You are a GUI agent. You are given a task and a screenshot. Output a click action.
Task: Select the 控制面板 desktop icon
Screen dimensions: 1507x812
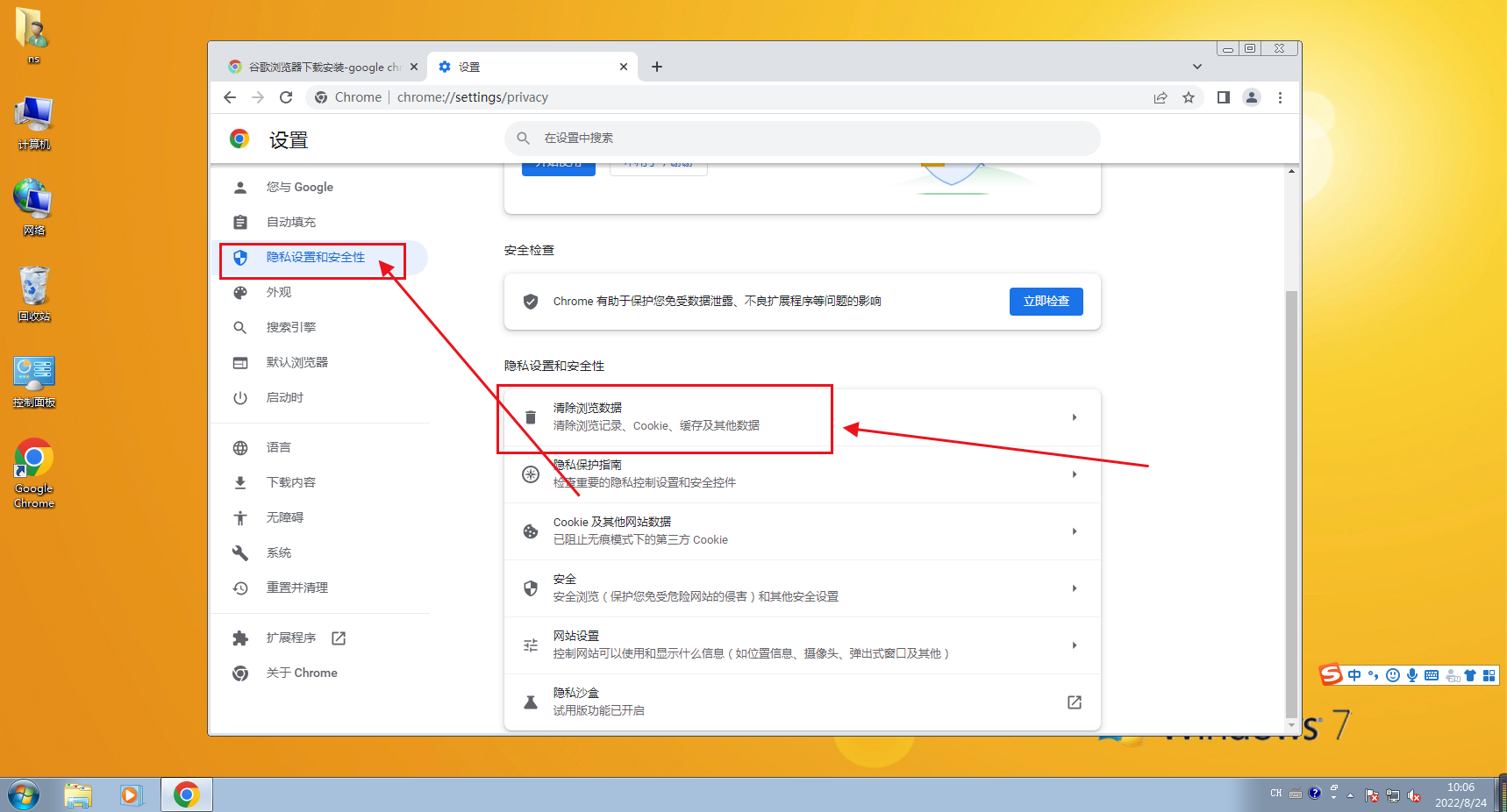[34, 381]
